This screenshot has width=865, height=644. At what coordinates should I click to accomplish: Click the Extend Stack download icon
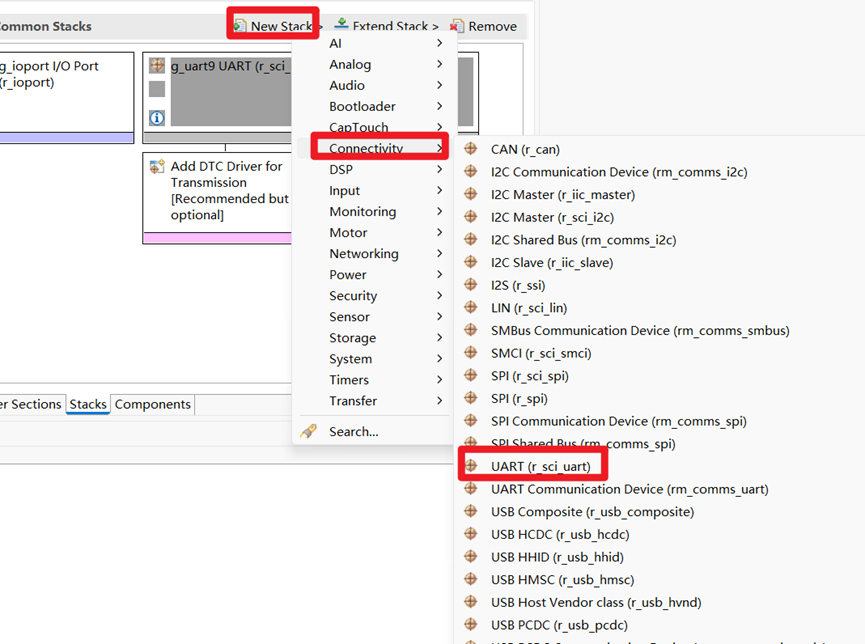pyautogui.click(x=341, y=24)
